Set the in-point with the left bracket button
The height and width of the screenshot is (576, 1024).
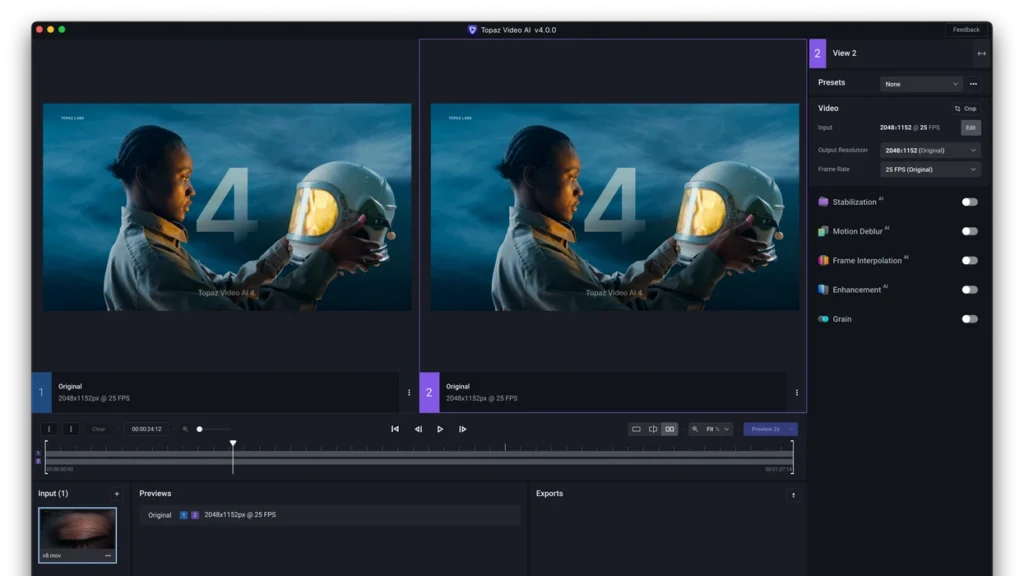(x=49, y=429)
